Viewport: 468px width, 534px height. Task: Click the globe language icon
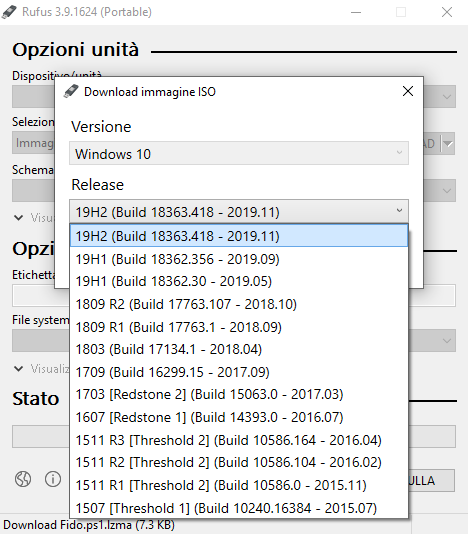(x=23, y=480)
